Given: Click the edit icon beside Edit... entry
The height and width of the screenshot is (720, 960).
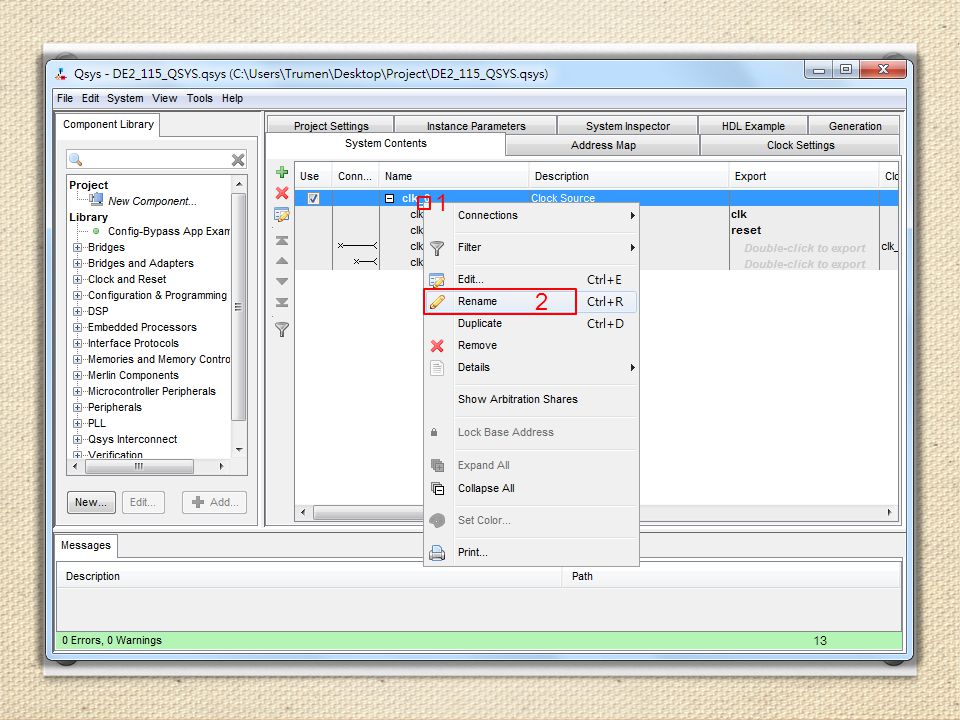Looking at the screenshot, I should point(437,280).
